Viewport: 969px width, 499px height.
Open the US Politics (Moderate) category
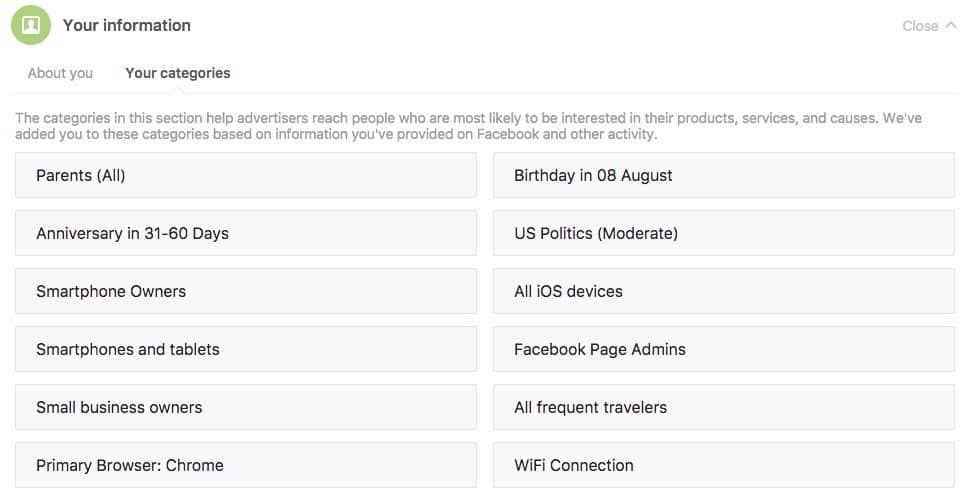724,233
